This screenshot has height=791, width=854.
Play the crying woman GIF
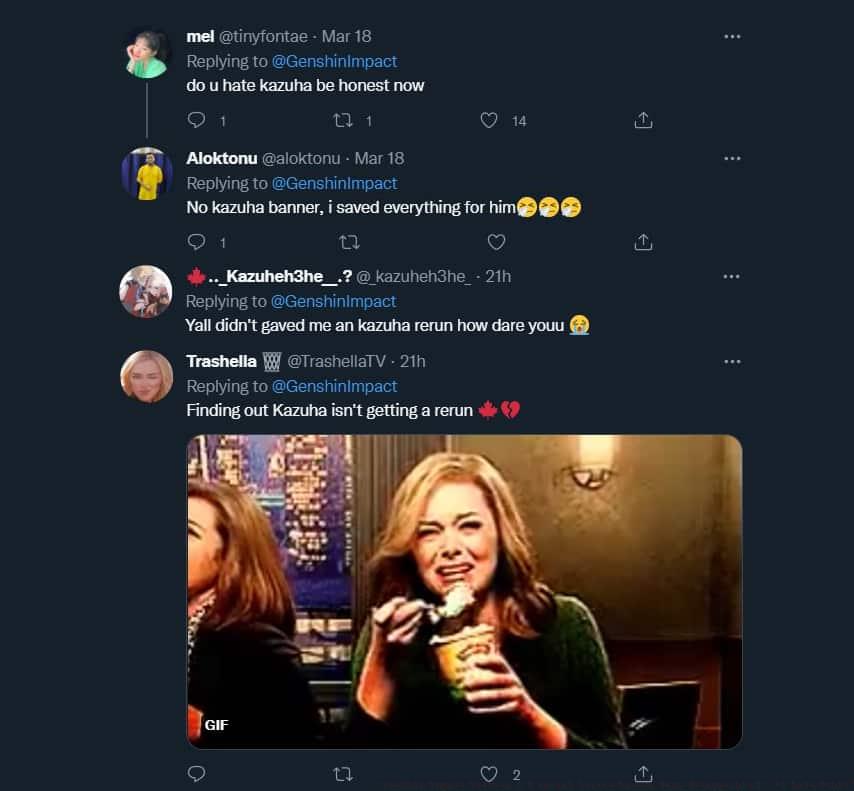464,592
